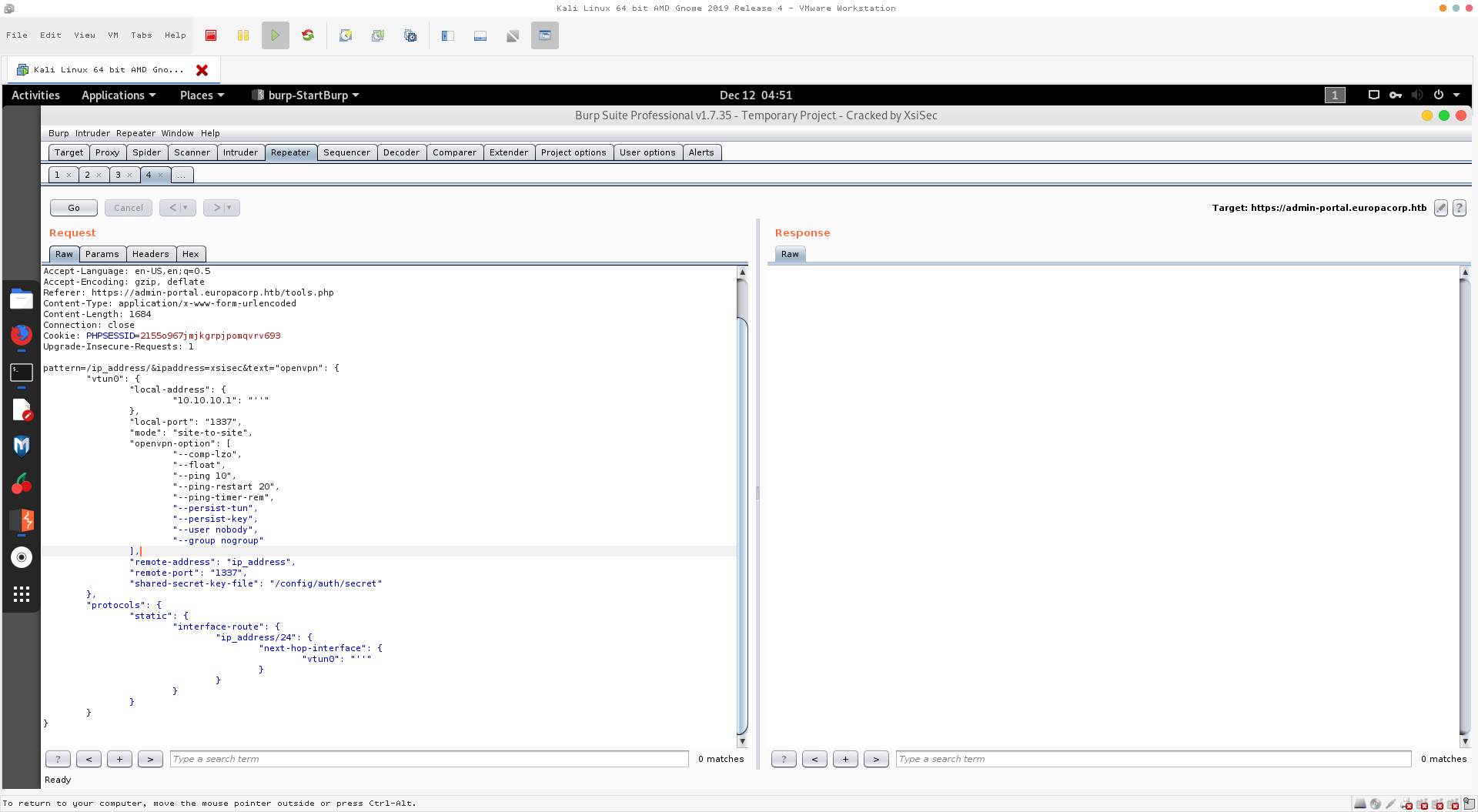Expand the system menu arrow in top bar
Viewport: 1478px width, 812px height.
point(1456,95)
